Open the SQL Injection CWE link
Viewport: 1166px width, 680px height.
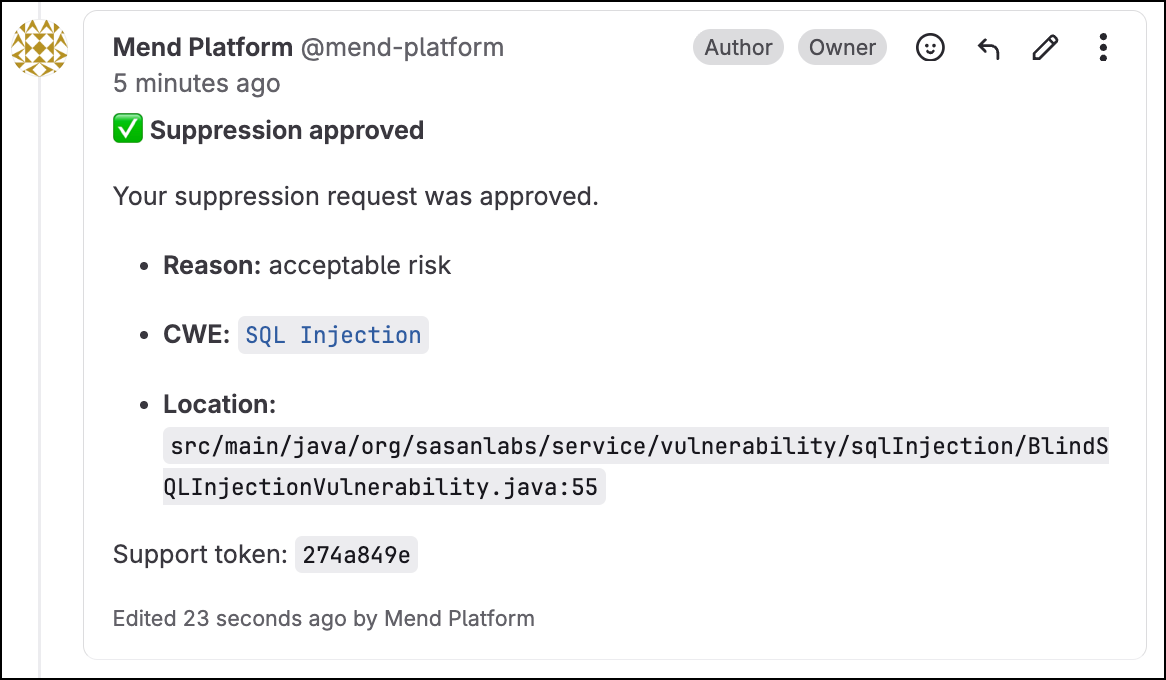coord(333,335)
